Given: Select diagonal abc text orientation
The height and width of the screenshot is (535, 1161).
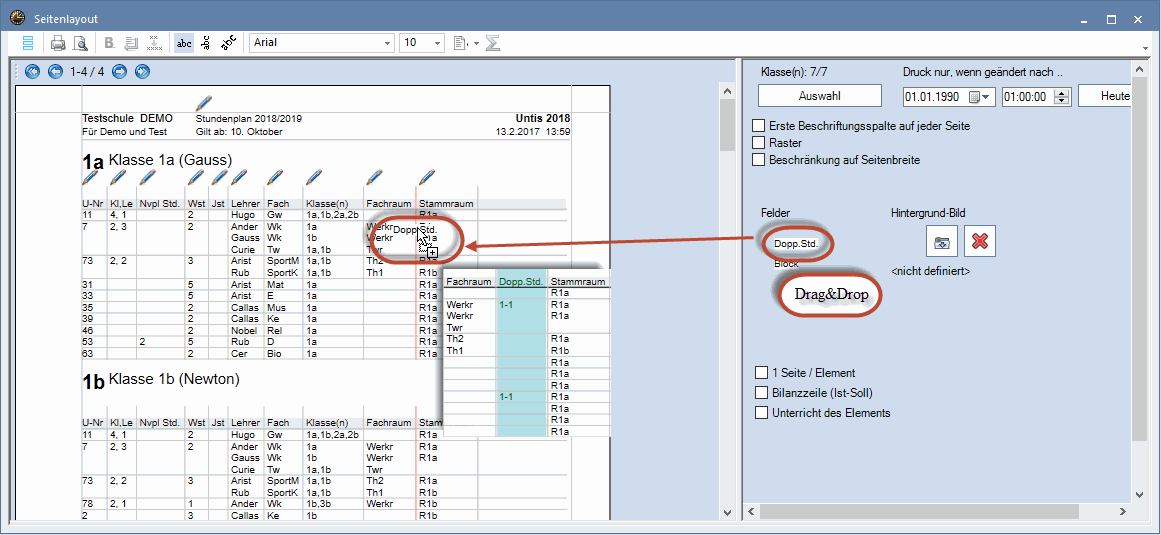Looking at the screenshot, I should pyautogui.click(x=230, y=43).
